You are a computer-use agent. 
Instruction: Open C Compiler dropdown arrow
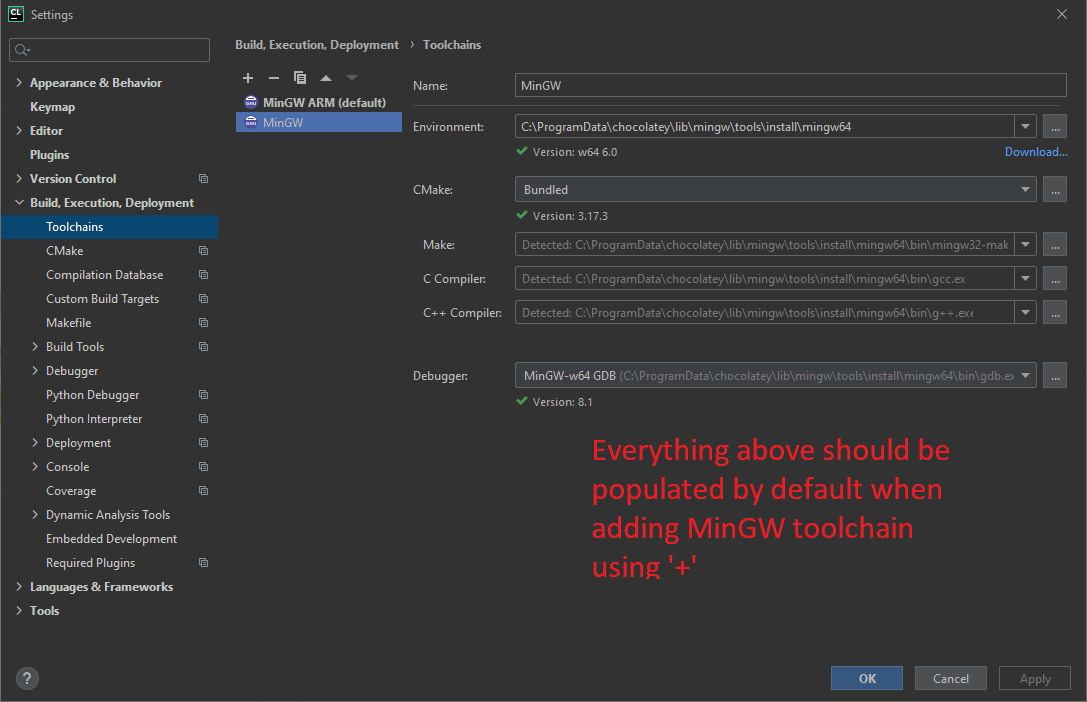[x=1025, y=279]
